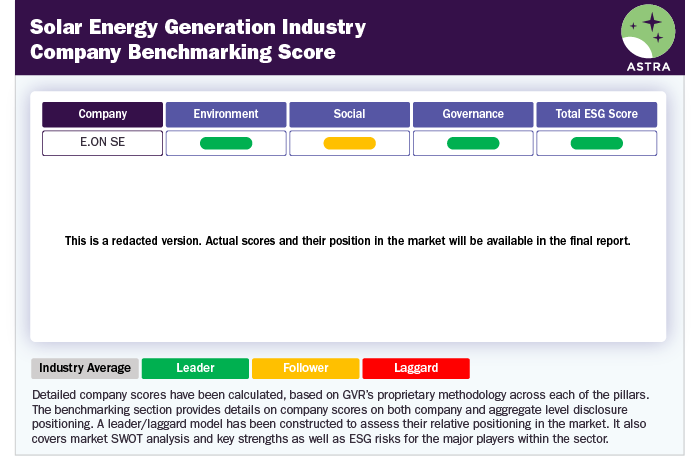
Task: Click the yellow Follower legend box
Action: pos(305,368)
